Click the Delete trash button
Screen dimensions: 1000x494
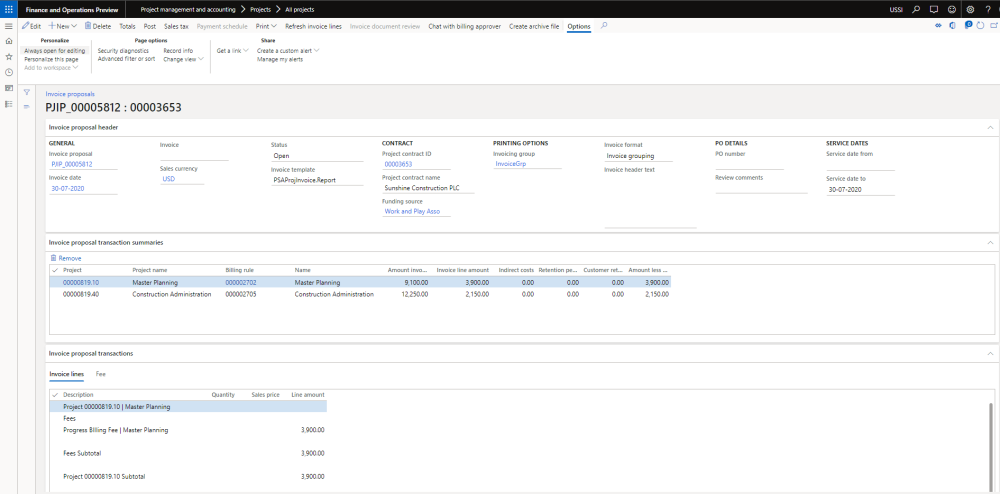tap(98, 25)
